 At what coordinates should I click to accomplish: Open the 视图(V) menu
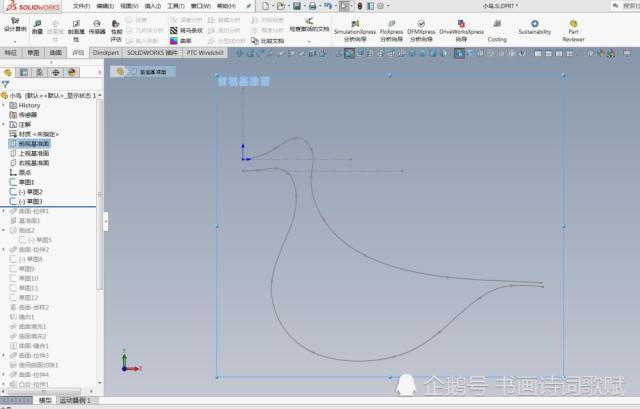click(x=129, y=6)
